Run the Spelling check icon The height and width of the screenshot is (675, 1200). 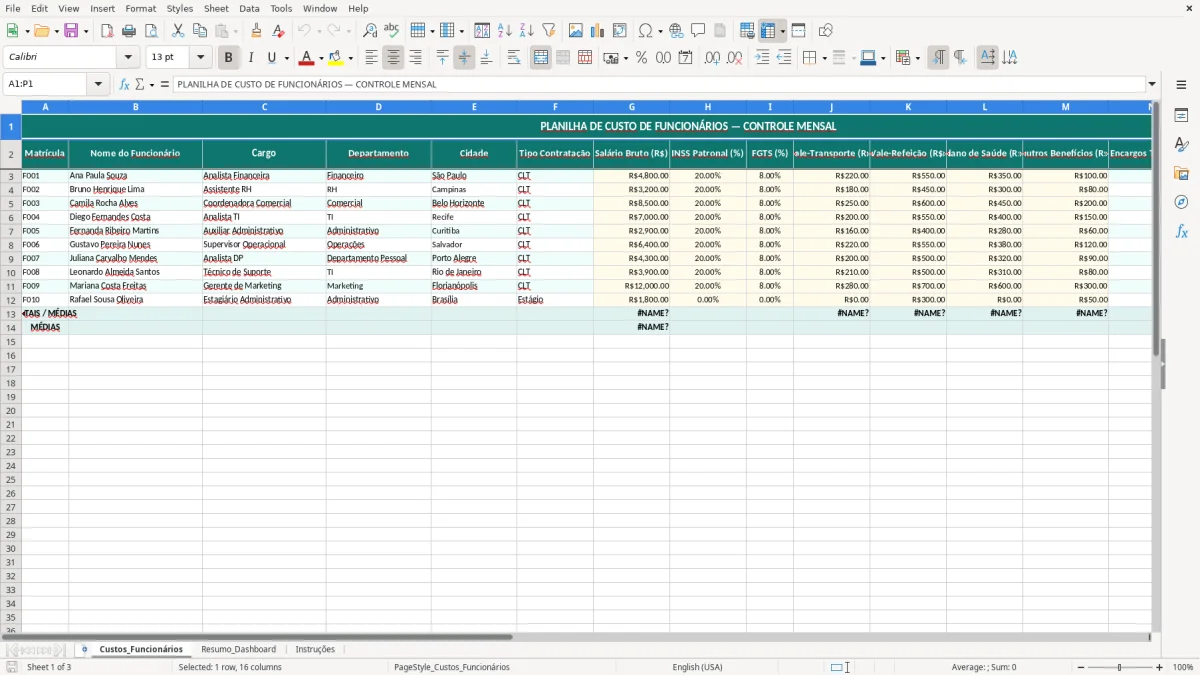(x=392, y=31)
